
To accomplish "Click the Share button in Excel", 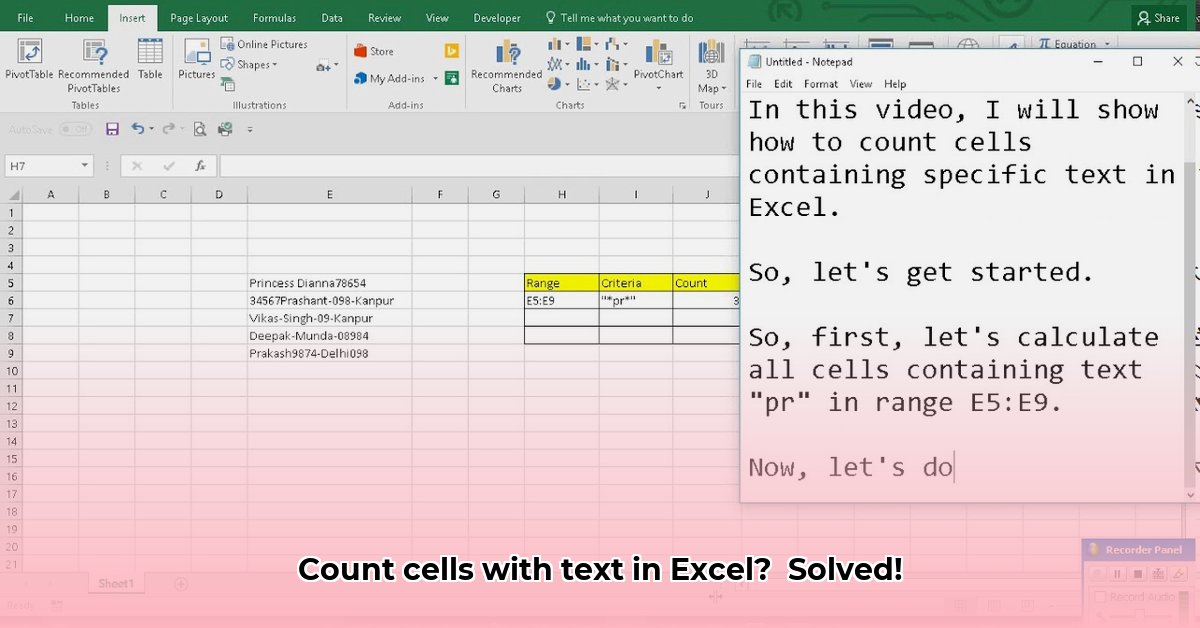I will pyautogui.click(x=1159, y=18).
